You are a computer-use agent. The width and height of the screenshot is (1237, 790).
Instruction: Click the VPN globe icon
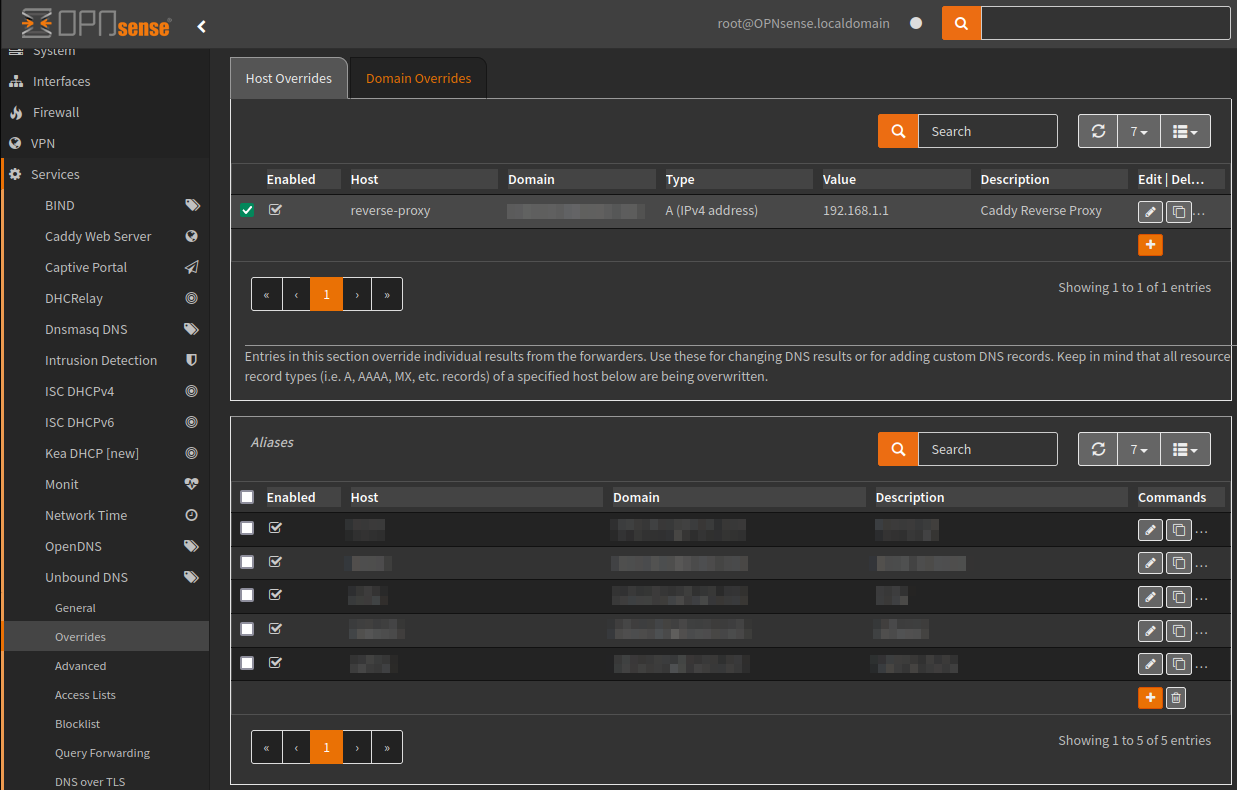click(x=15, y=143)
